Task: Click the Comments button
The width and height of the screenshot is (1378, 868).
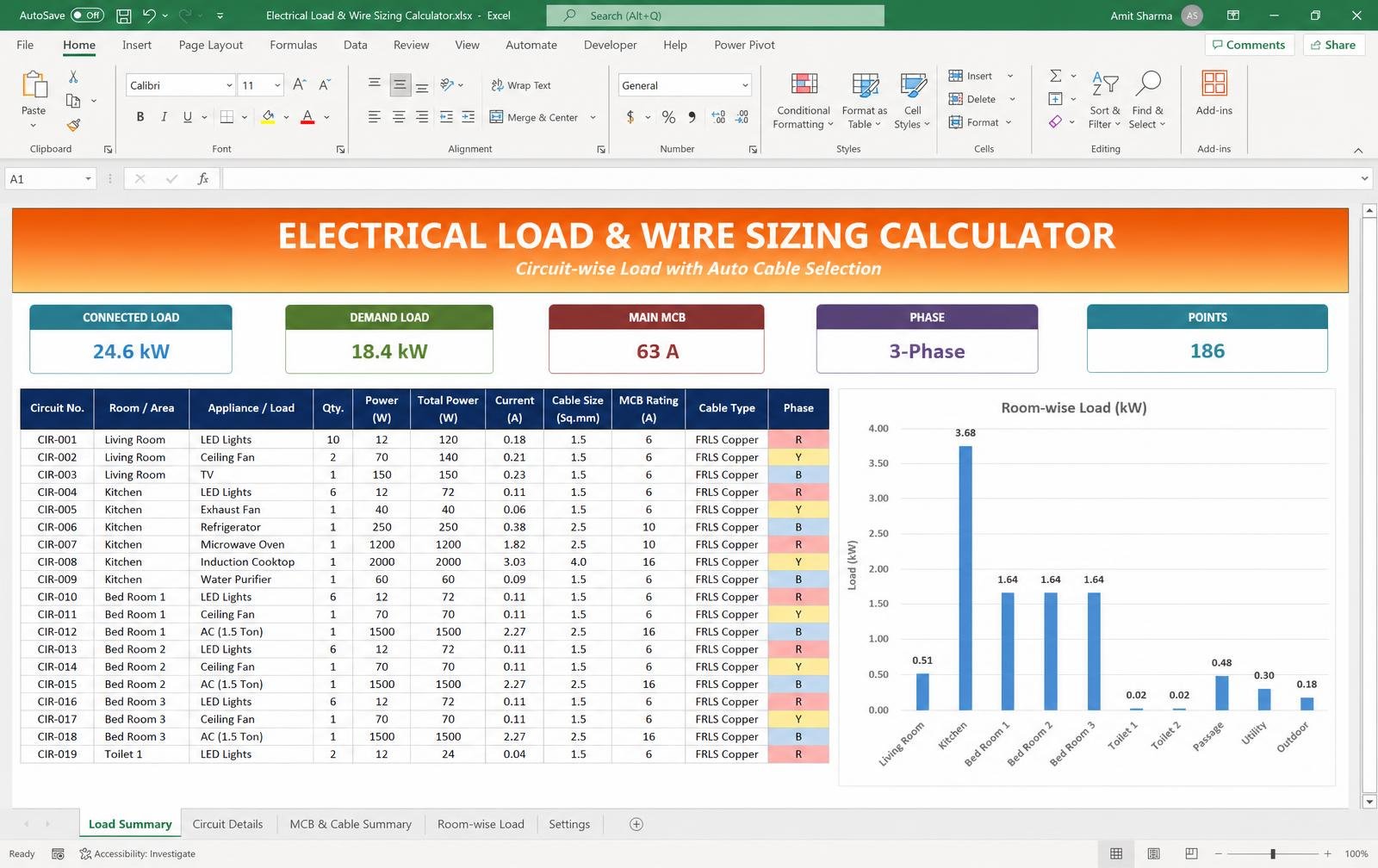Action: coord(1249,45)
